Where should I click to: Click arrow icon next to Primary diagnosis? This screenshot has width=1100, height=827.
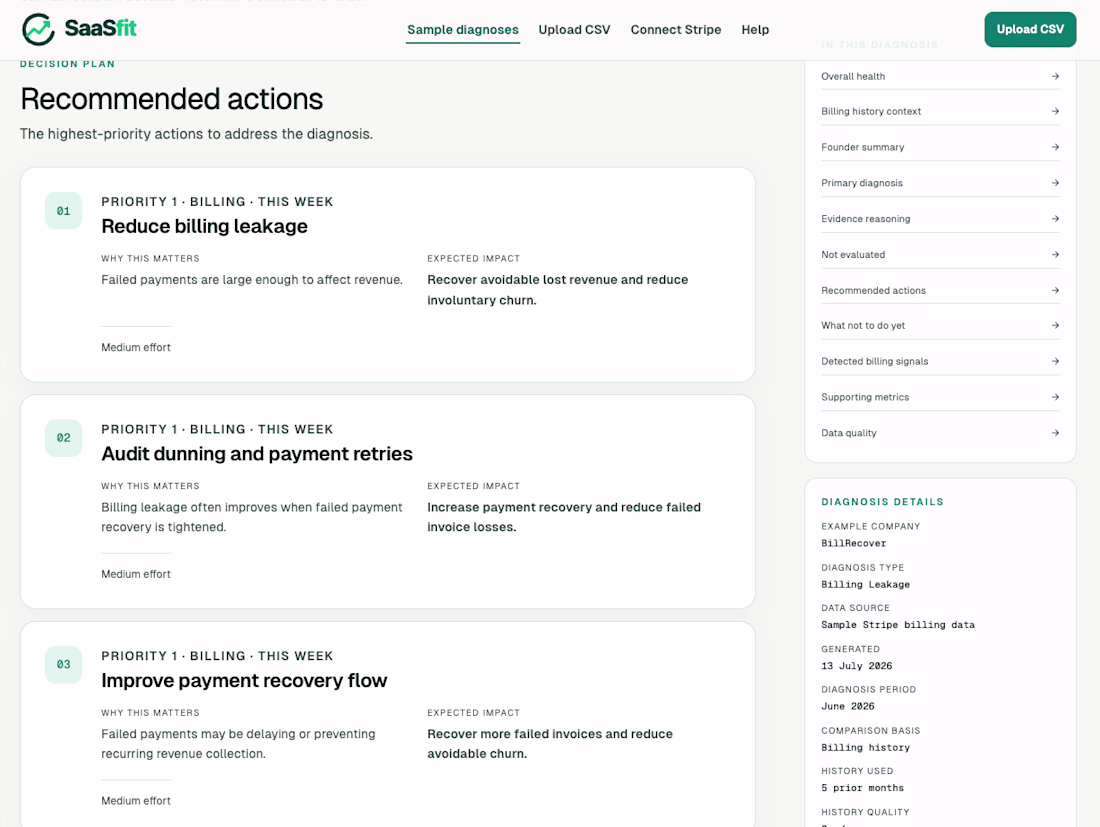(x=1055, y=182)
